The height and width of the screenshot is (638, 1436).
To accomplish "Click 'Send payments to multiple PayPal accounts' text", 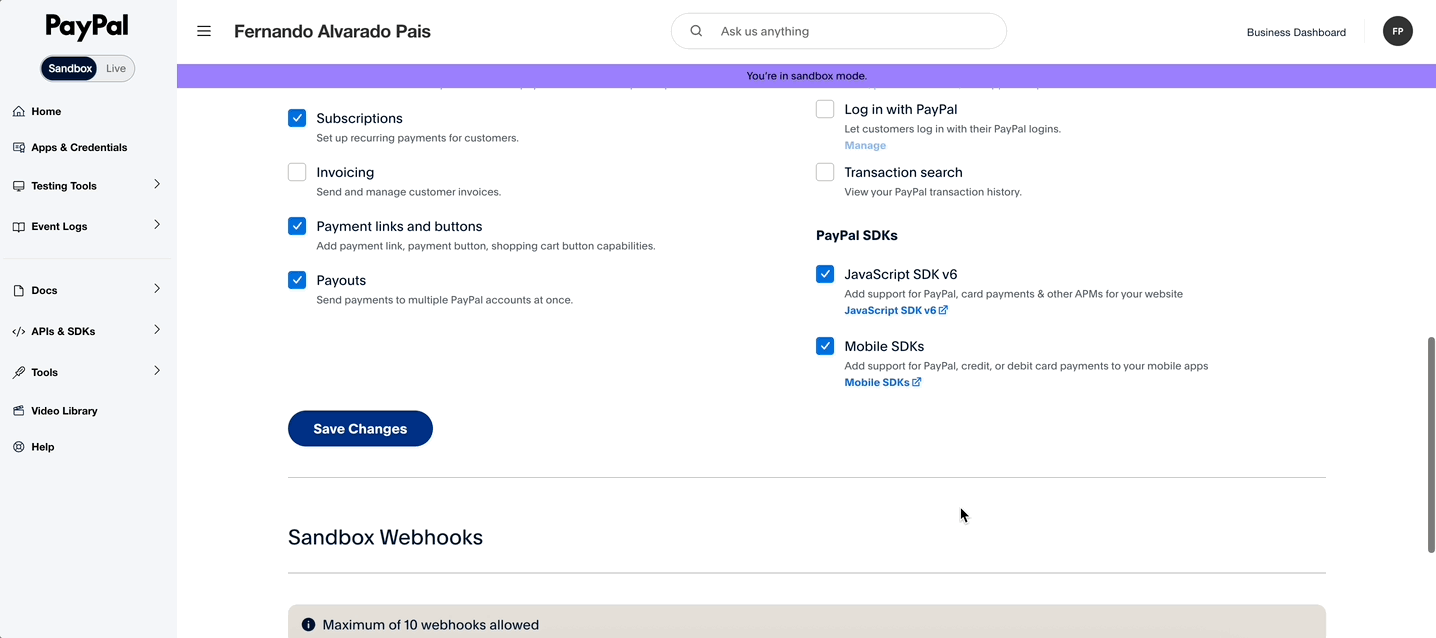I will (x=444, y=300).
